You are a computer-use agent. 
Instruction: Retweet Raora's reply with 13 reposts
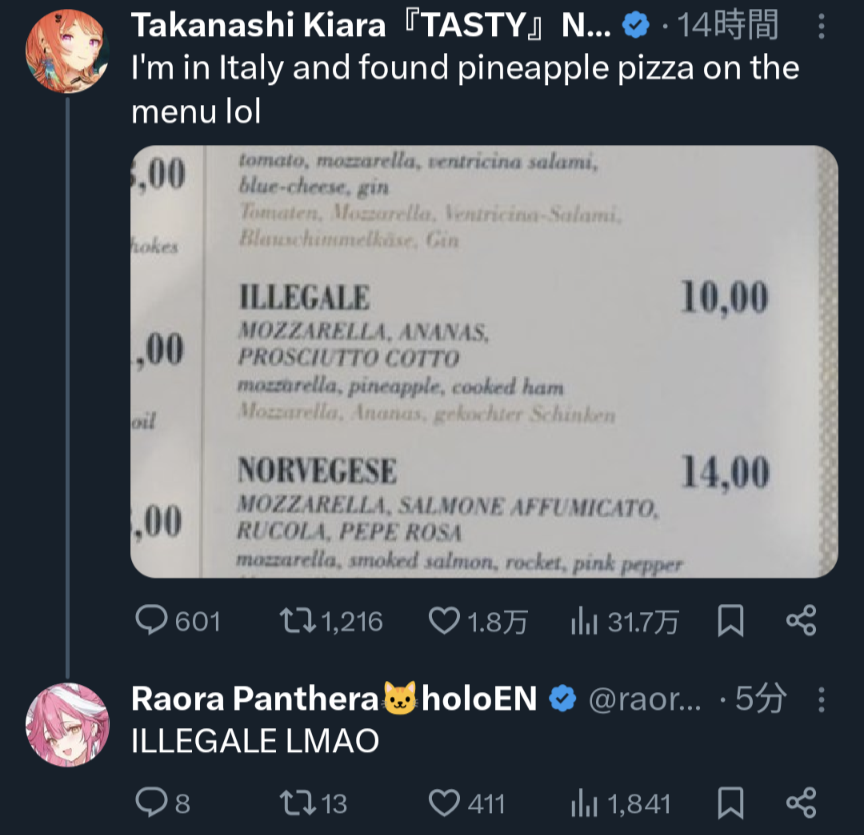click(x=313, y=803)
